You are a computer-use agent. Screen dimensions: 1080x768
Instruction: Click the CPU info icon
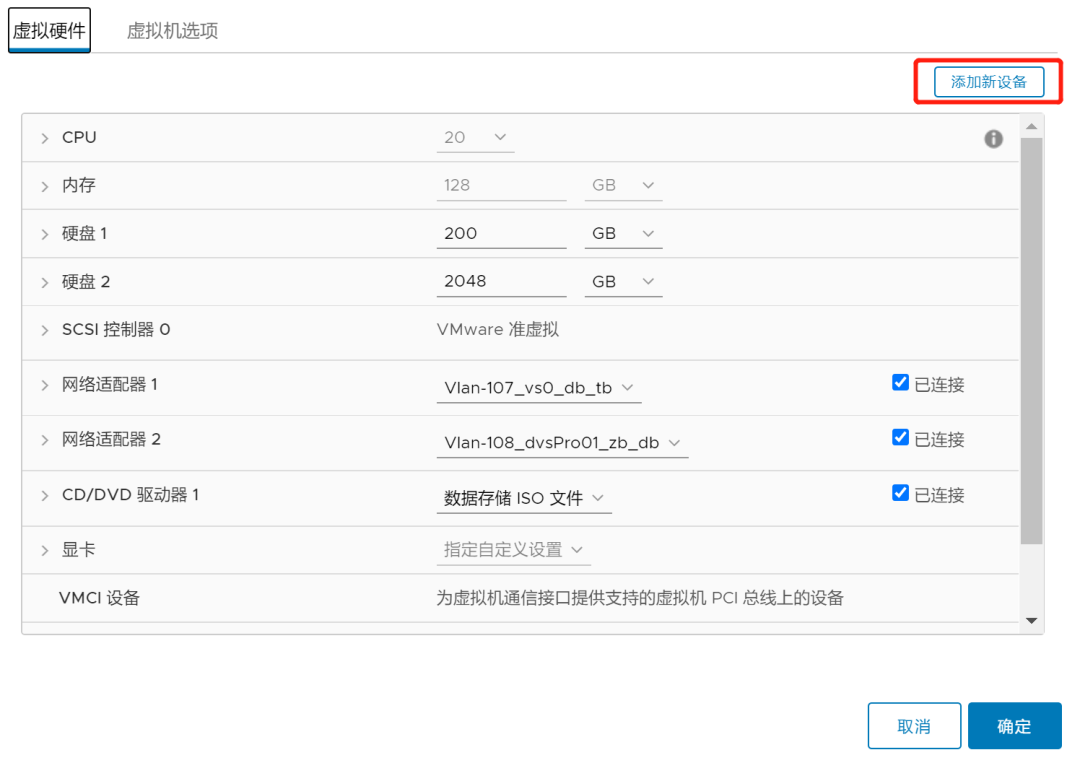coord(993,138)
